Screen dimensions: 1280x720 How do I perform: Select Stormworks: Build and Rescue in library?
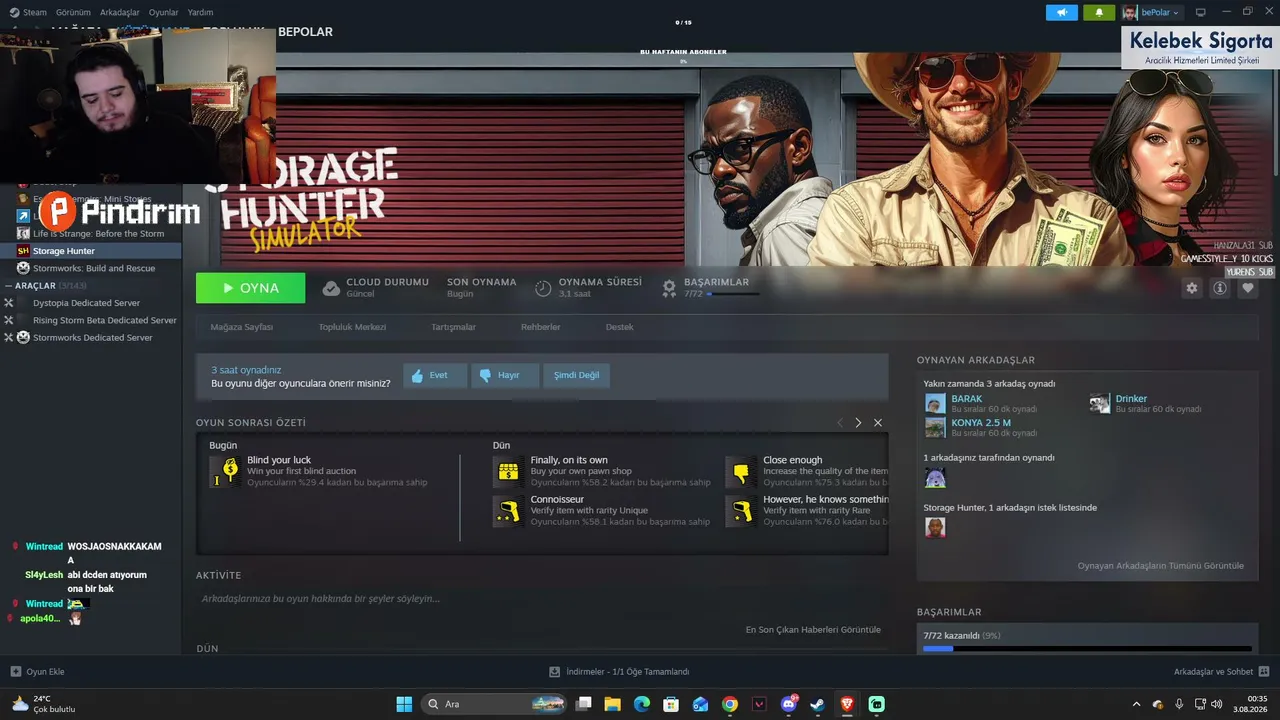[94, 268]
